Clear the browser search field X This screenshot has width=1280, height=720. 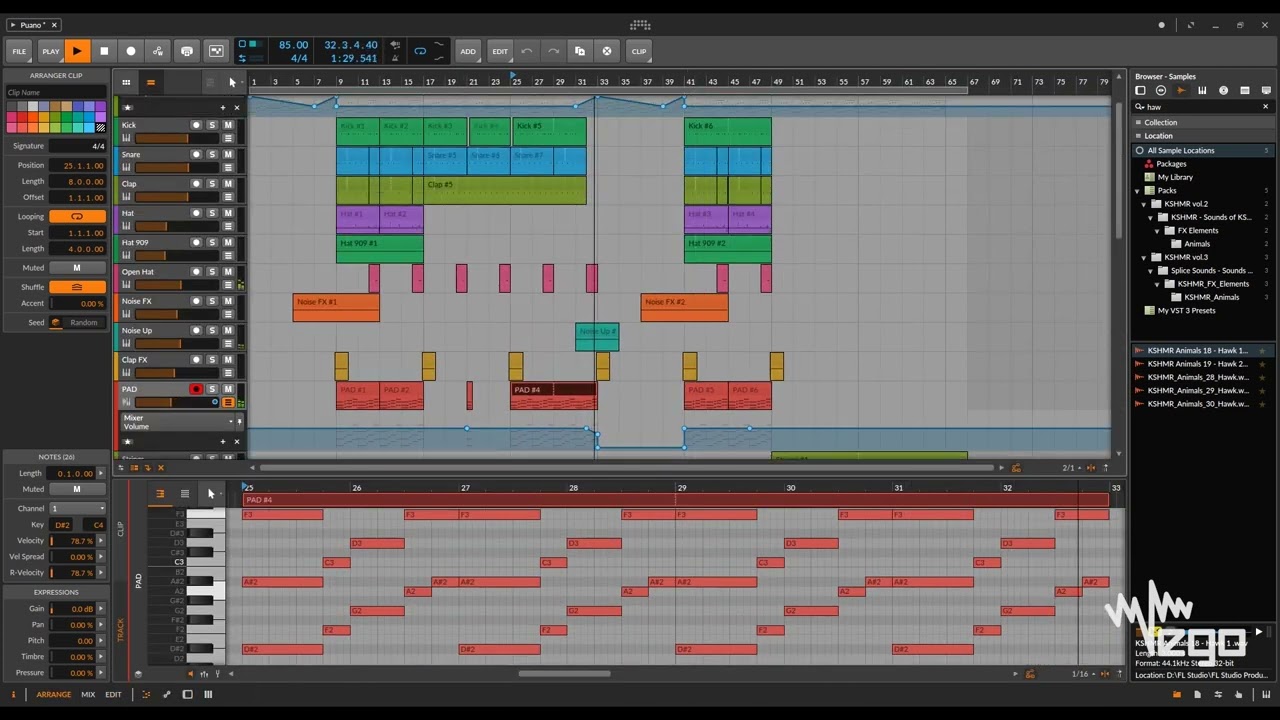[x=1265, y=107]
